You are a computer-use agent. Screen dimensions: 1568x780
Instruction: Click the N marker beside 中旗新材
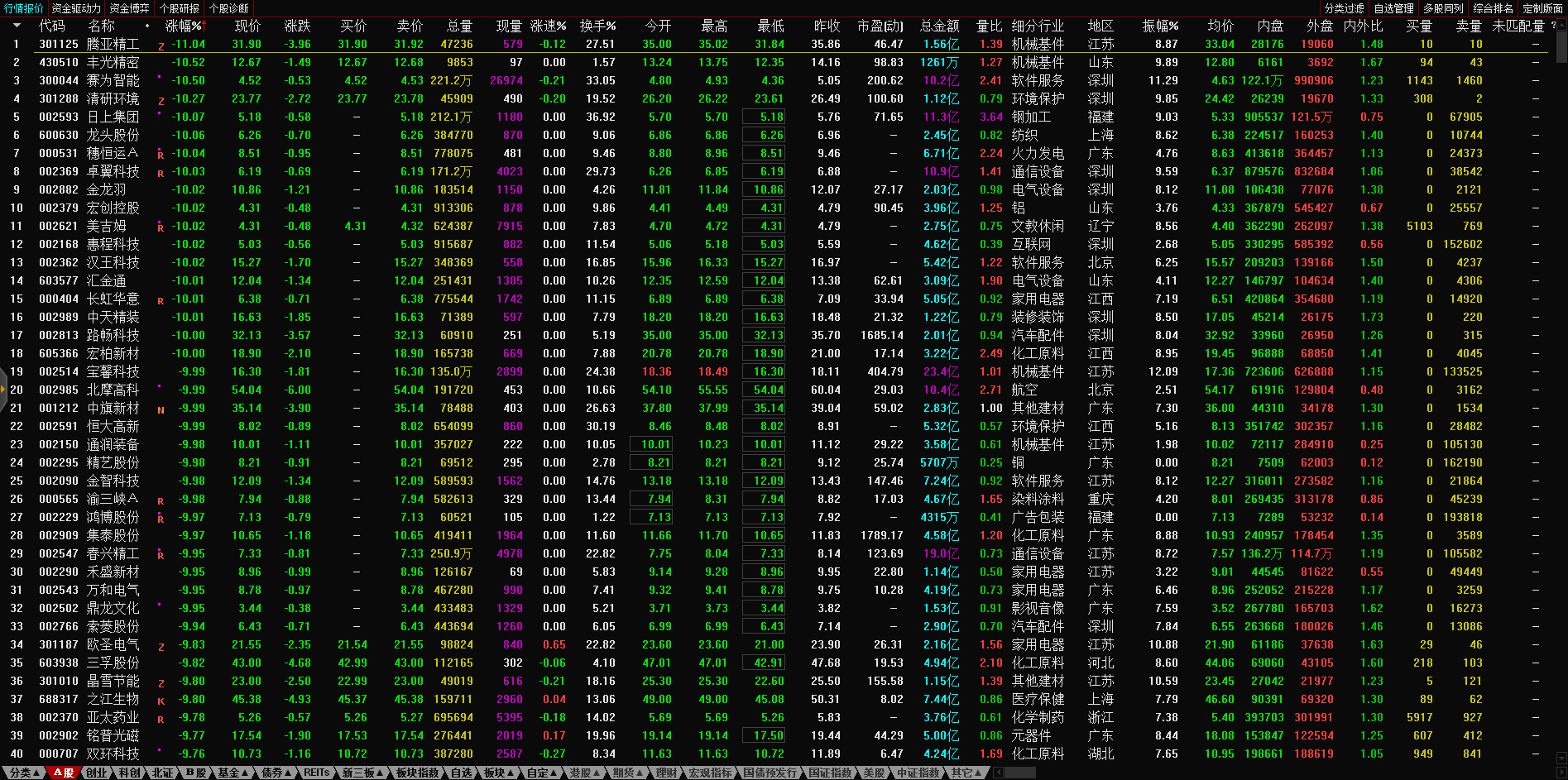[x=161, y=409]
